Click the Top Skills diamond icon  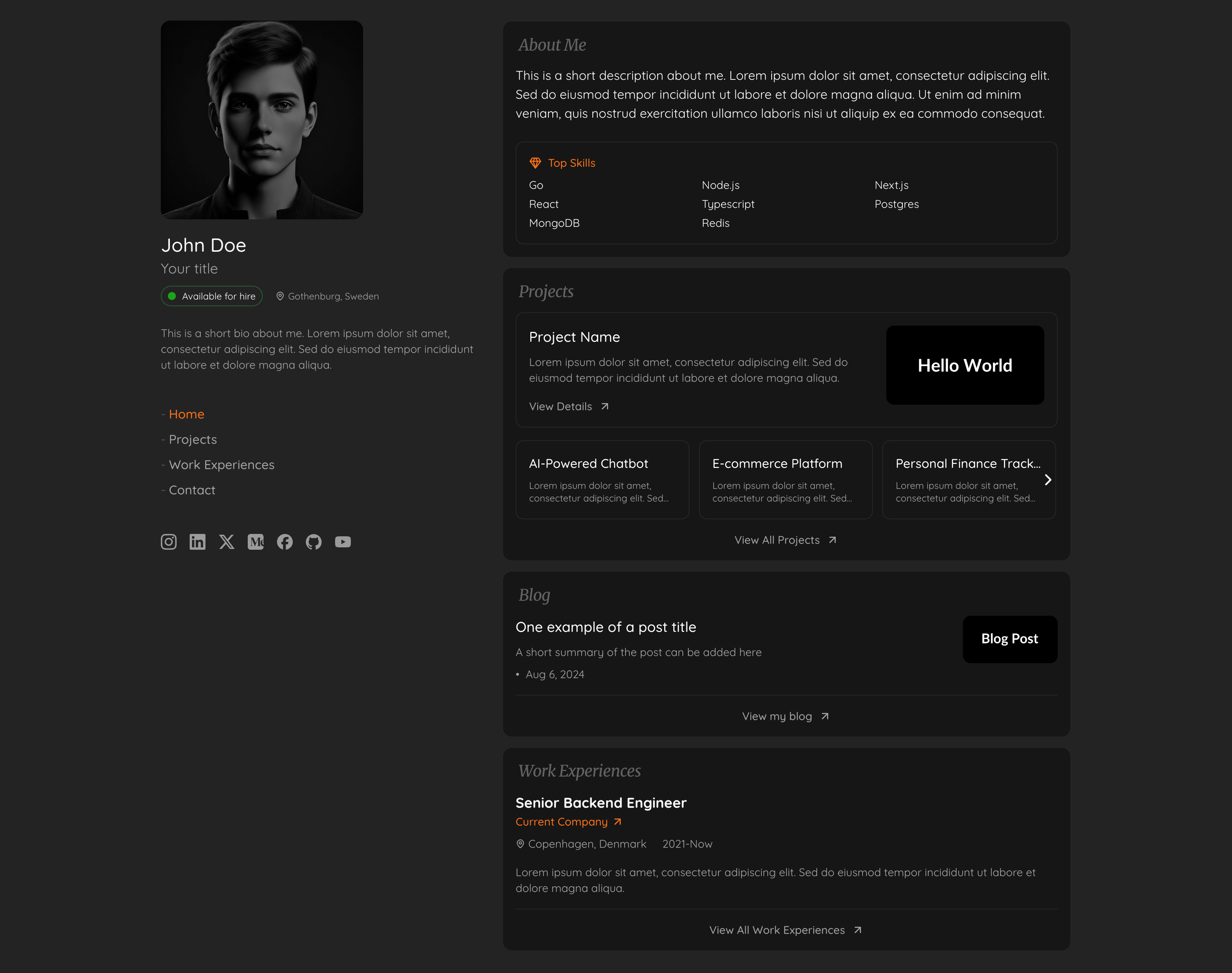click(535, 163)
